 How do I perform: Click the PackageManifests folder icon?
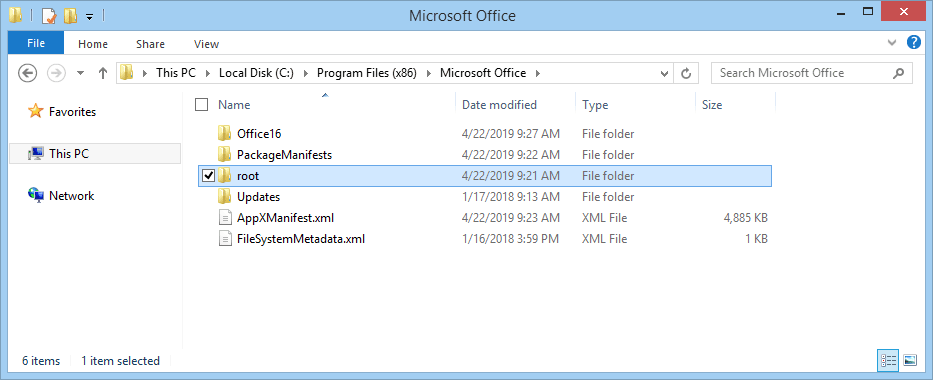click(x=225, y=155)
